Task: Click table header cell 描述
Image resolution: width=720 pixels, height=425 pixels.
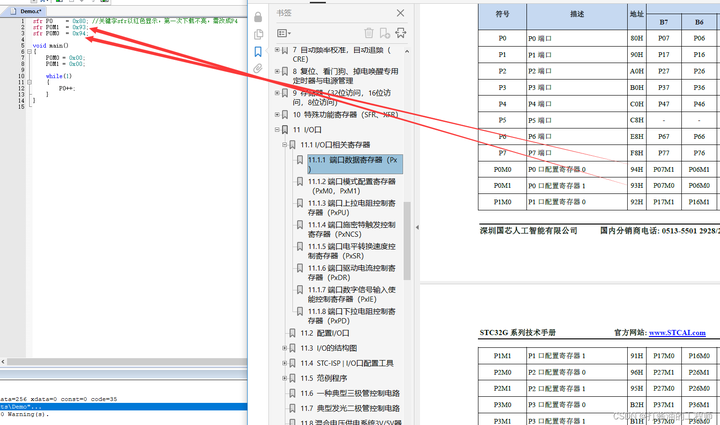Action: coord(577,14)
